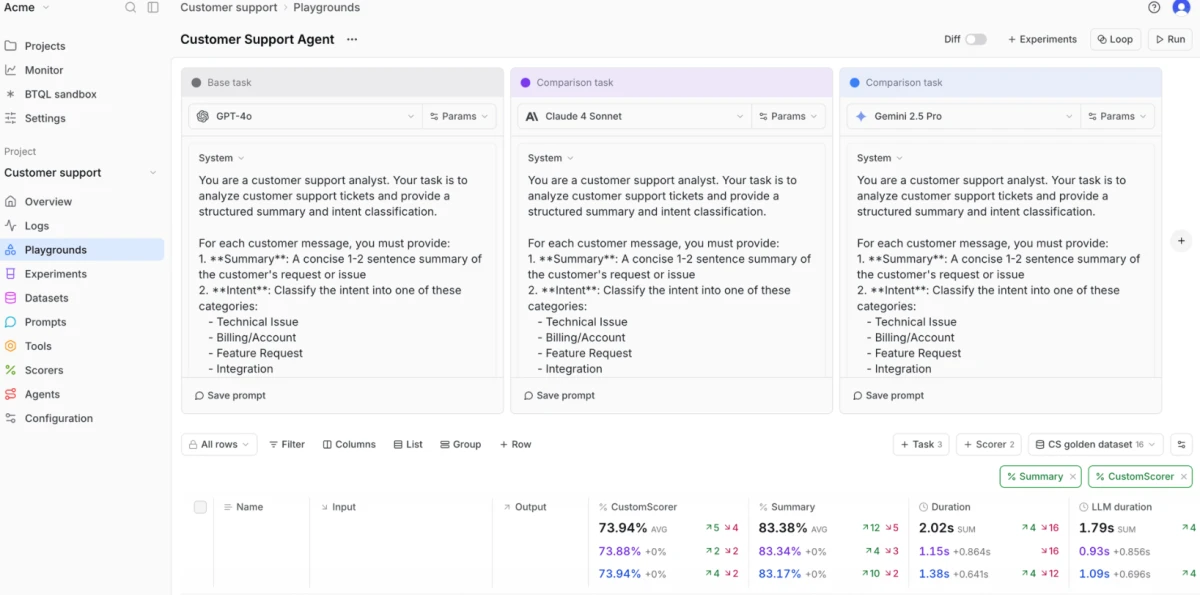
Task: Open Scorers in the sidebar
Action: click(42, 370)
